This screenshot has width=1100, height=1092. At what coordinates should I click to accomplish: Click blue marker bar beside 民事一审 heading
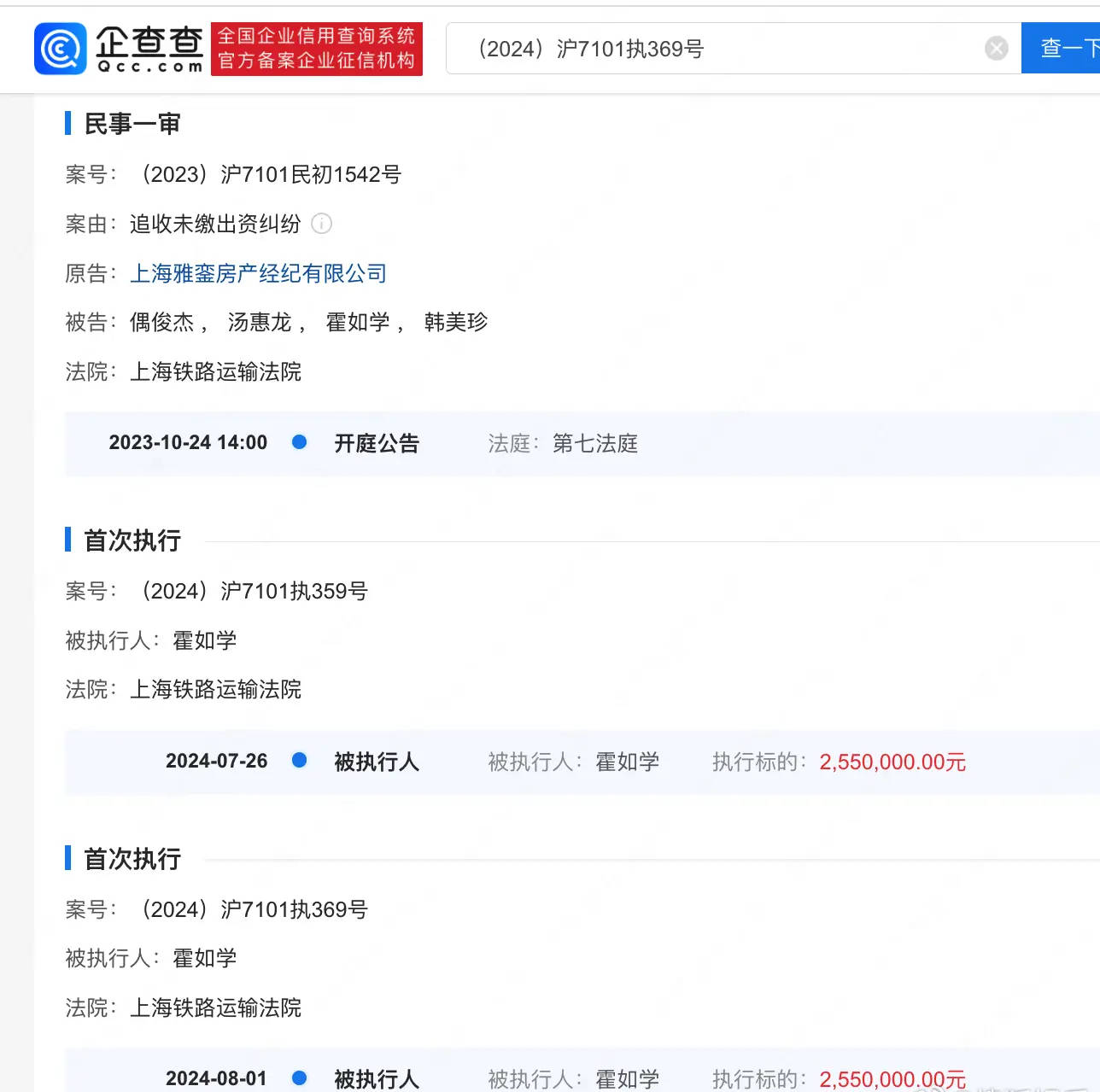pos(68,123)
